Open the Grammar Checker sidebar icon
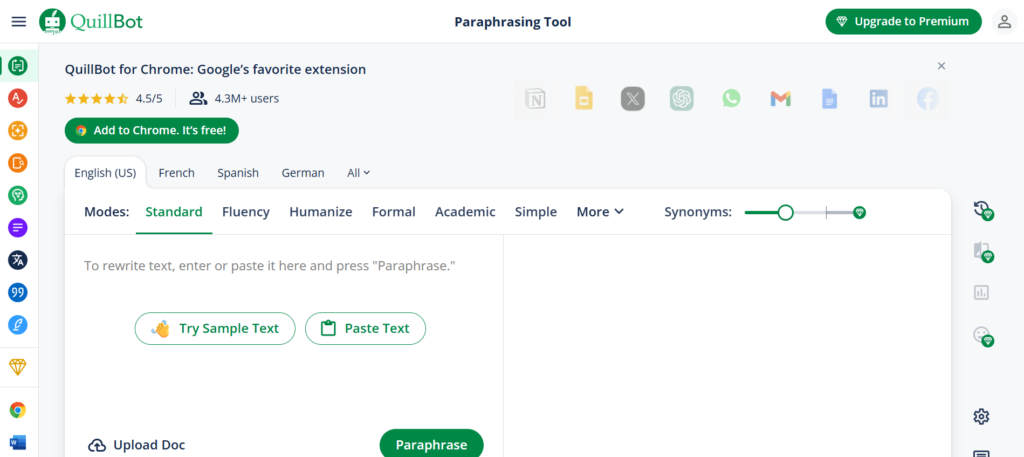The width and height of the screenshot is (1024, 457). (18, 99)
